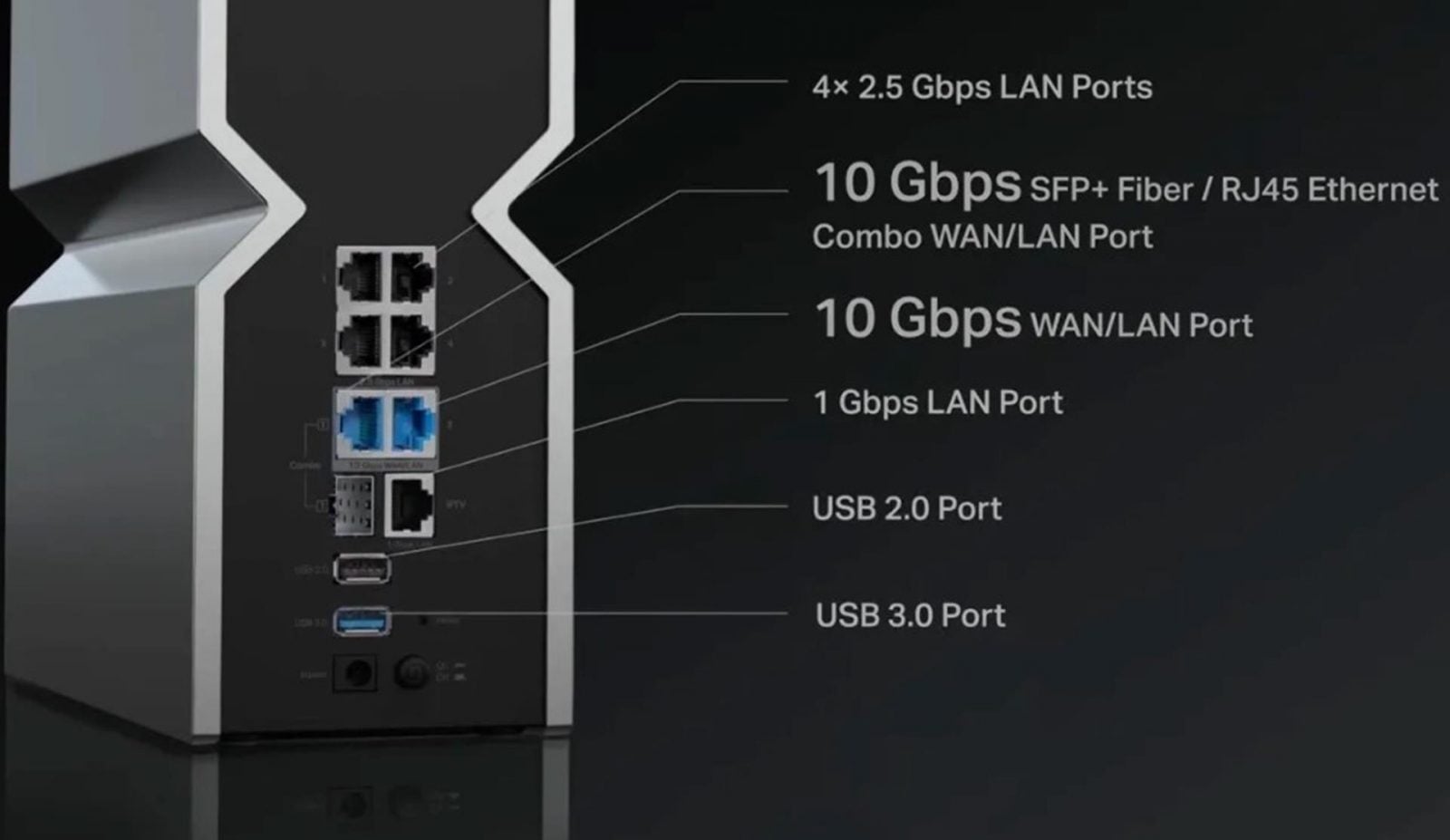
Task: Click the black USB 2.0 port
Action: (x=362, y=569)
